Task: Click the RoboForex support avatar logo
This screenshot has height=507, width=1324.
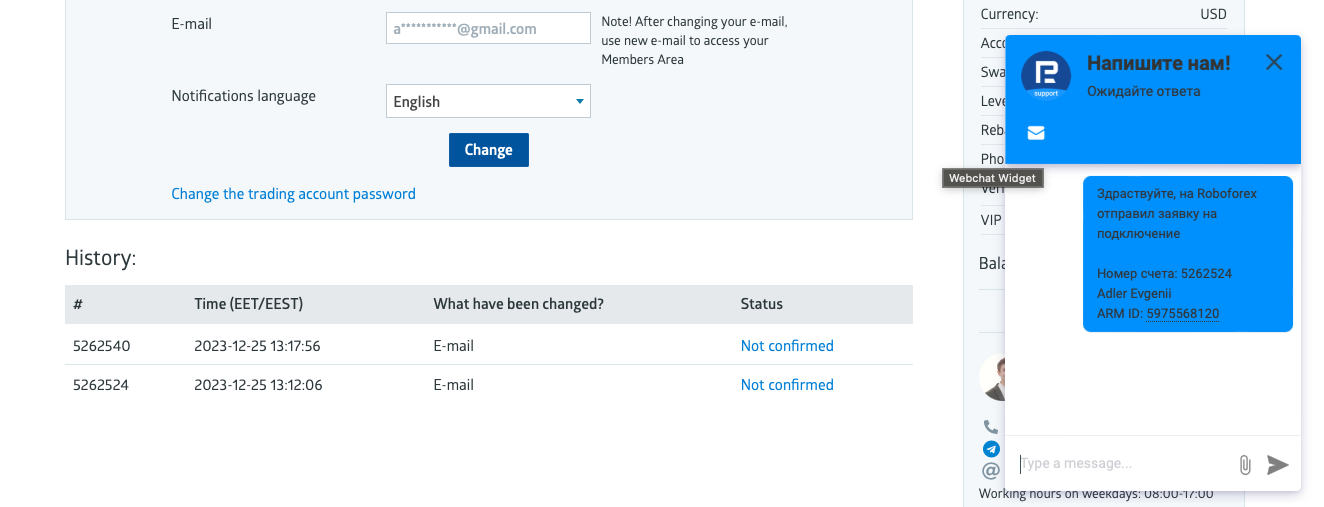Action: (1046, 76)
